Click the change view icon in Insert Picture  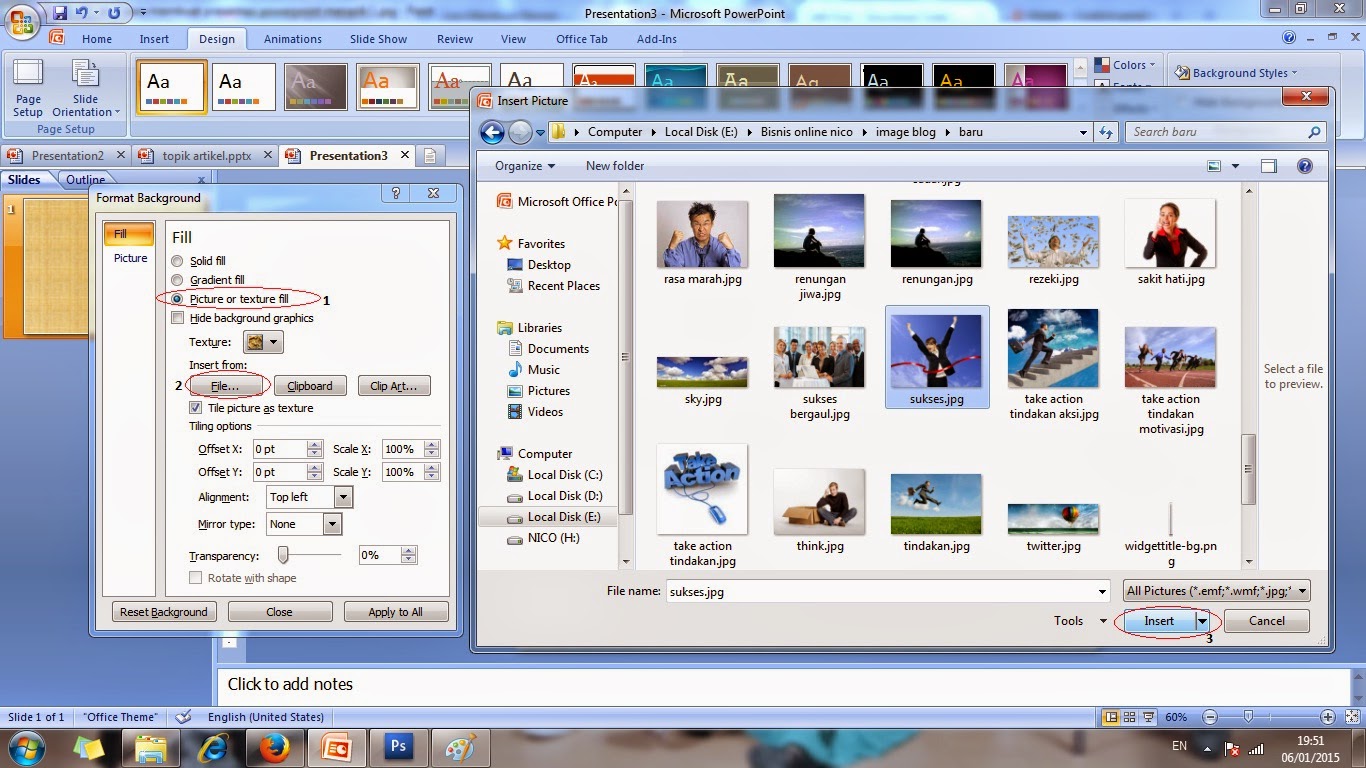point(1215,166)
